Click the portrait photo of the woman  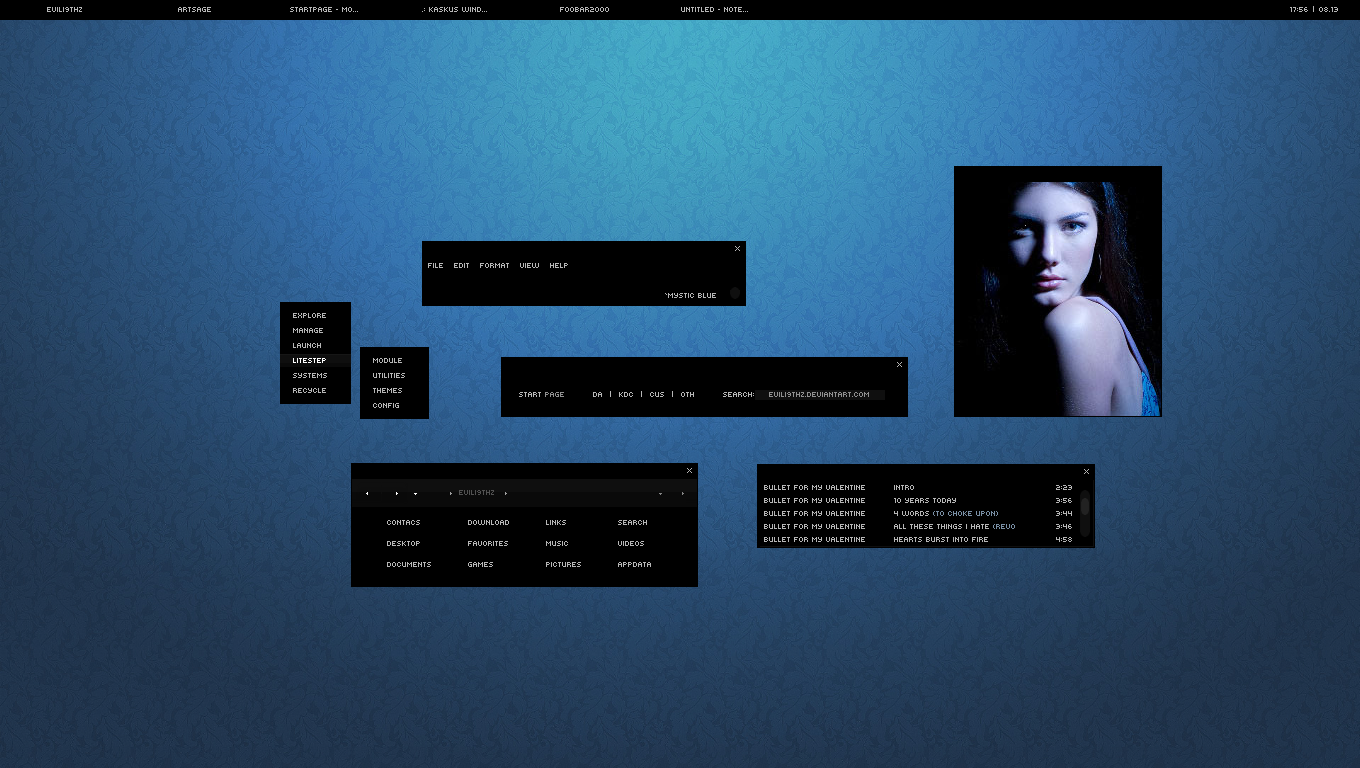[1058, 291]
